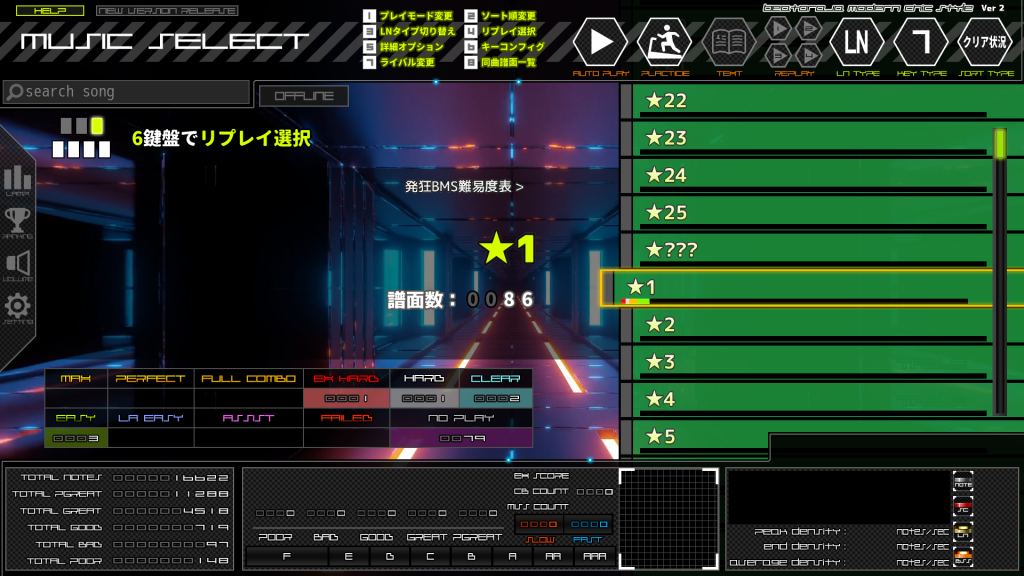
Task: Toggle the yellow lamp filter square
Action: 97,127
